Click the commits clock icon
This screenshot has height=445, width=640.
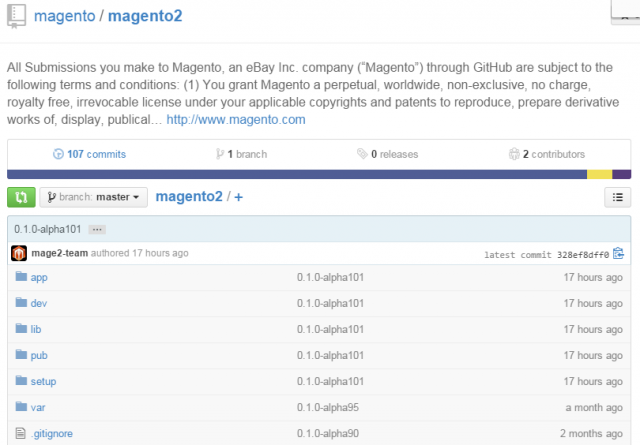tap(58, 154)
